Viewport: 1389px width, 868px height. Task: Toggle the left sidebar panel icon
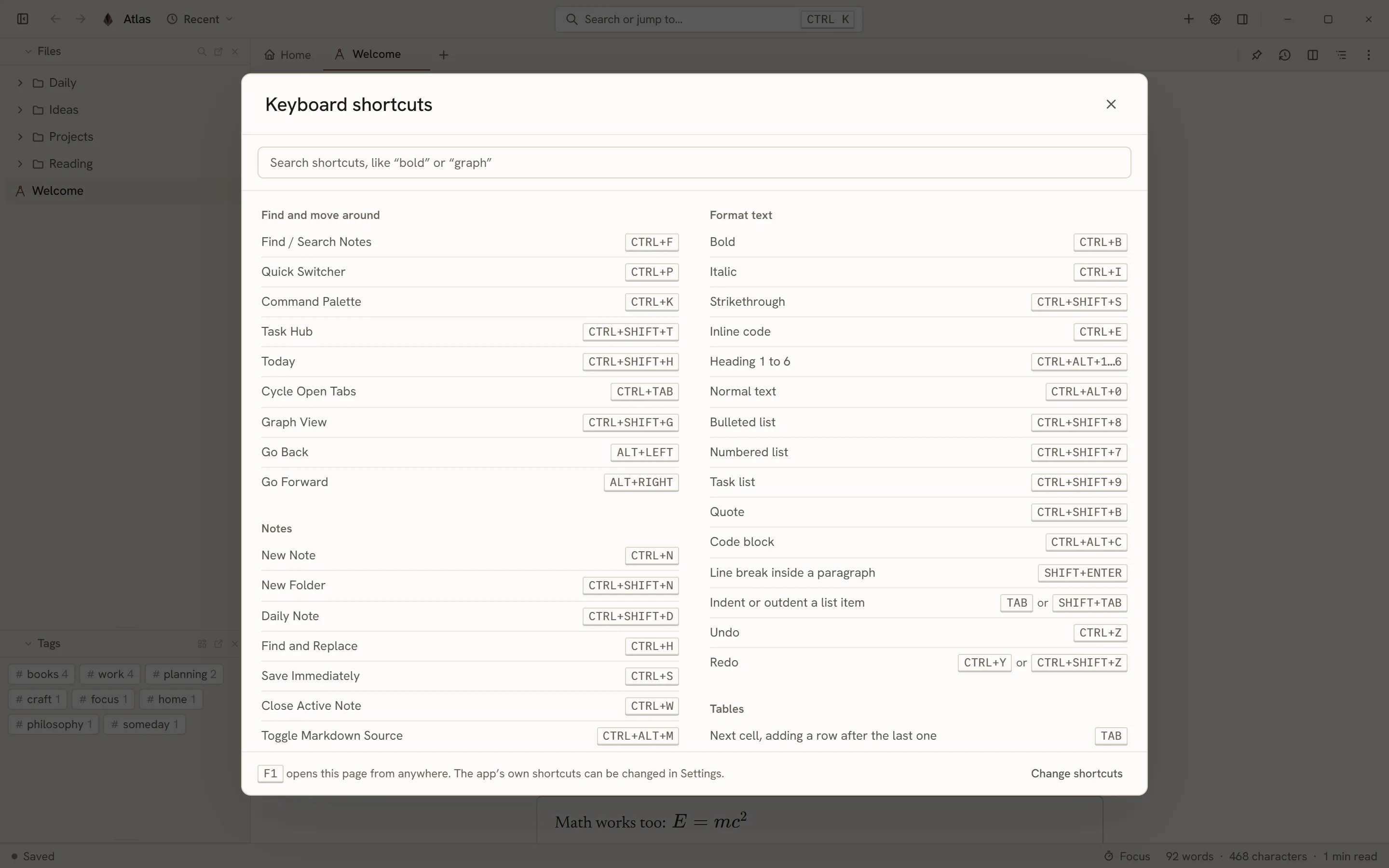(x=23, y=19)
